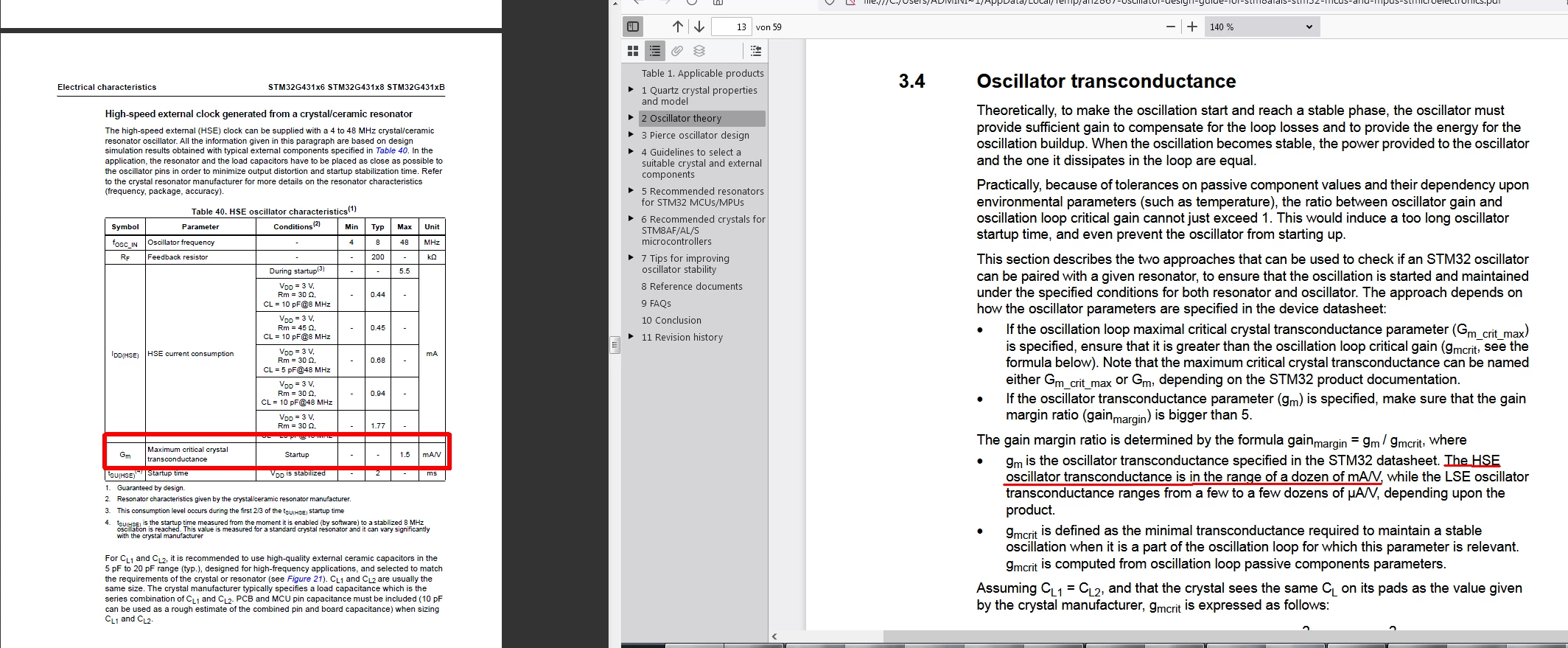
Task: Zoom in with the plus button
Action: point(1192,27)
